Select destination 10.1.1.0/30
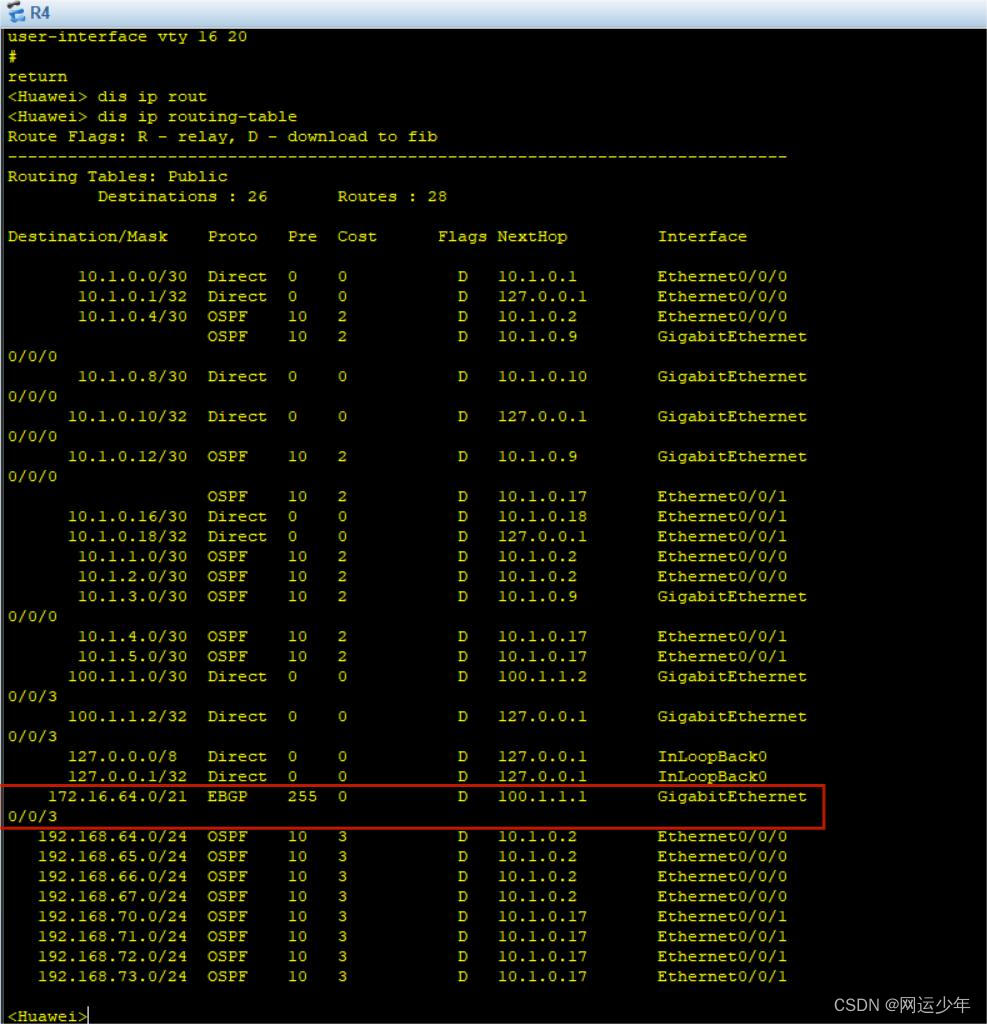Image resolution: width=987 pixels, height=1024 pixels. pyautogui.click(x=133, y=556)
